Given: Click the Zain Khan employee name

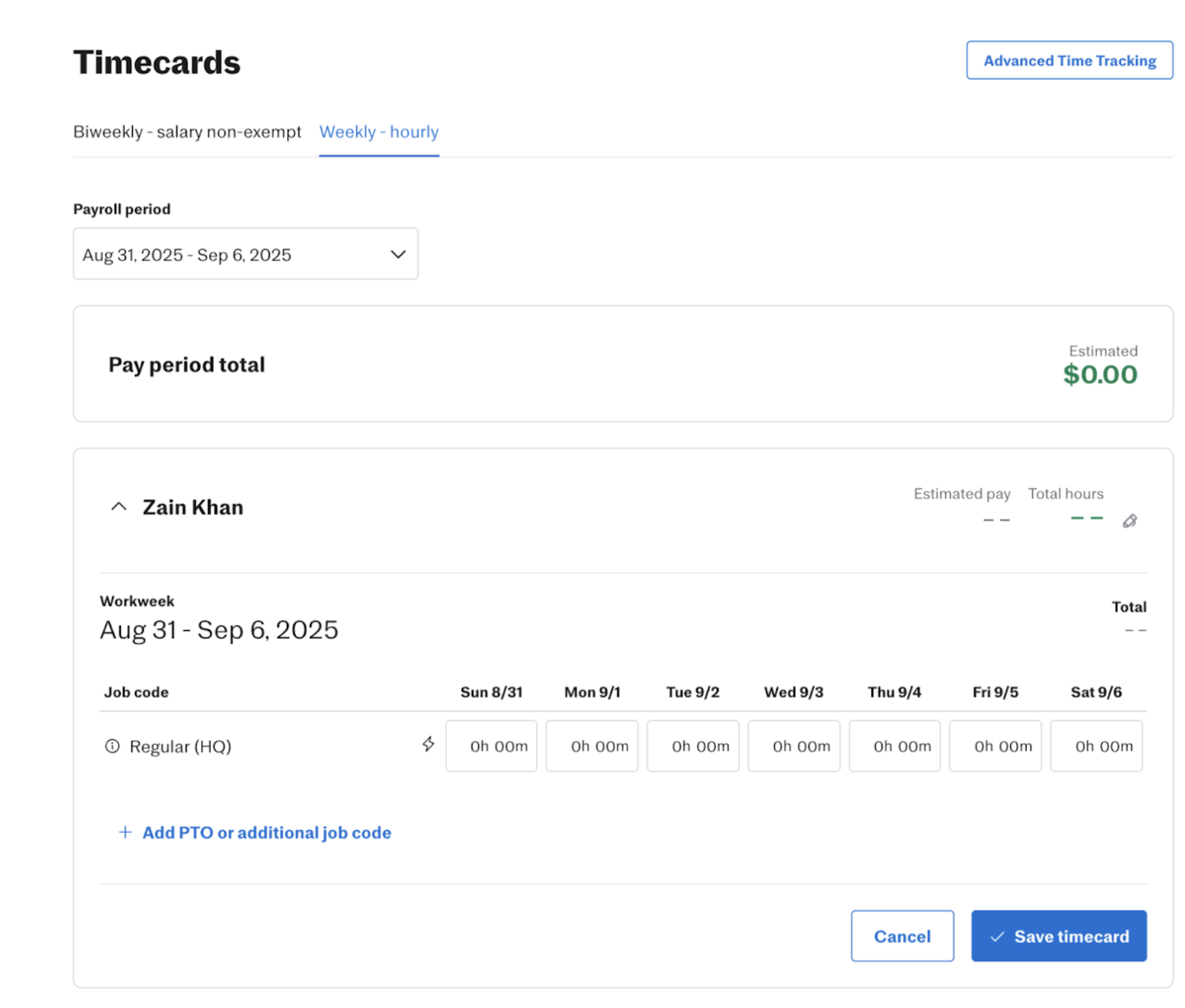Looking at the screenshot, I should point(193,507).
